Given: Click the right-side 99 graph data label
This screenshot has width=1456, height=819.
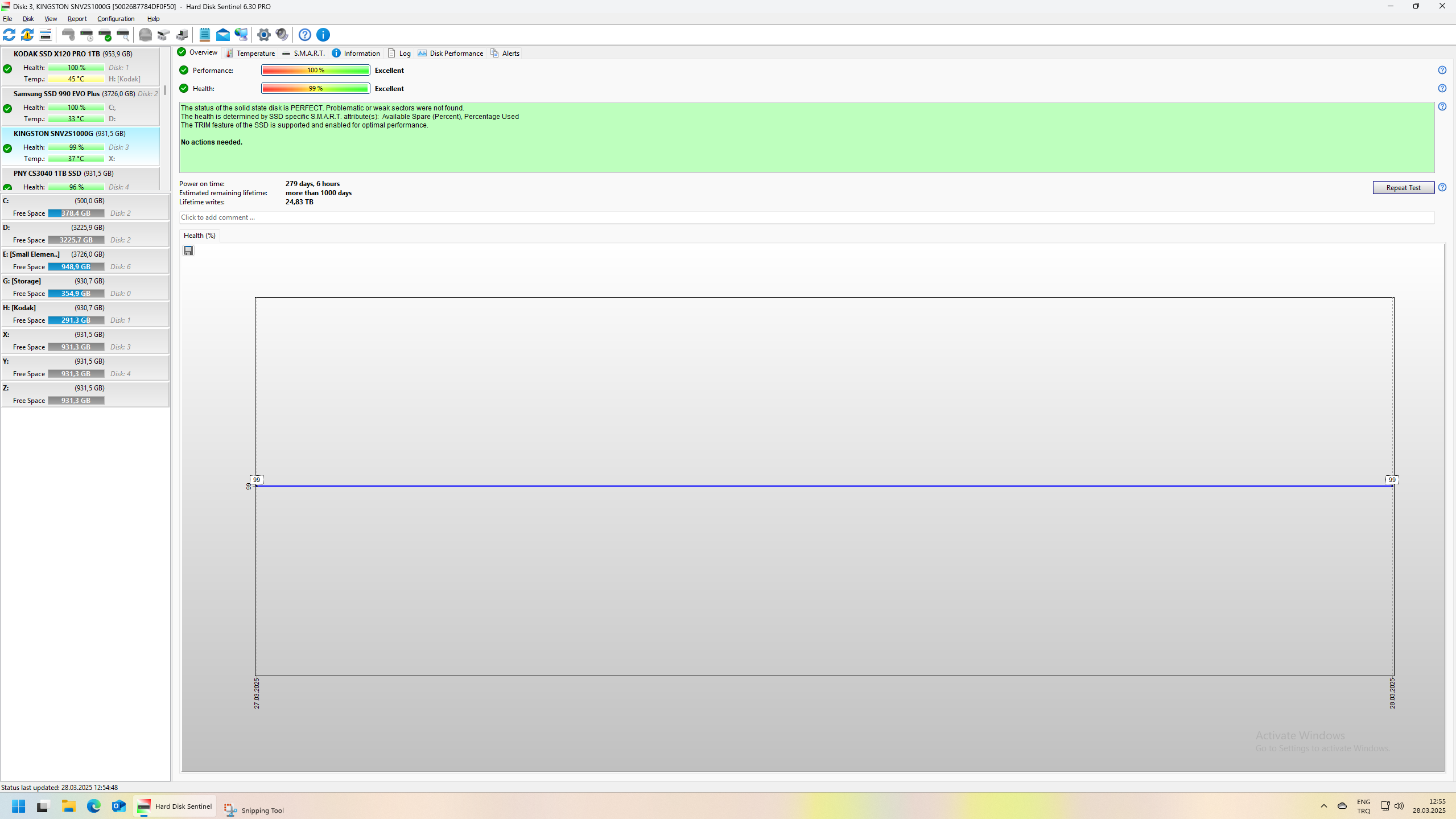Looking at the screenshot, I should pos(1392,480).
